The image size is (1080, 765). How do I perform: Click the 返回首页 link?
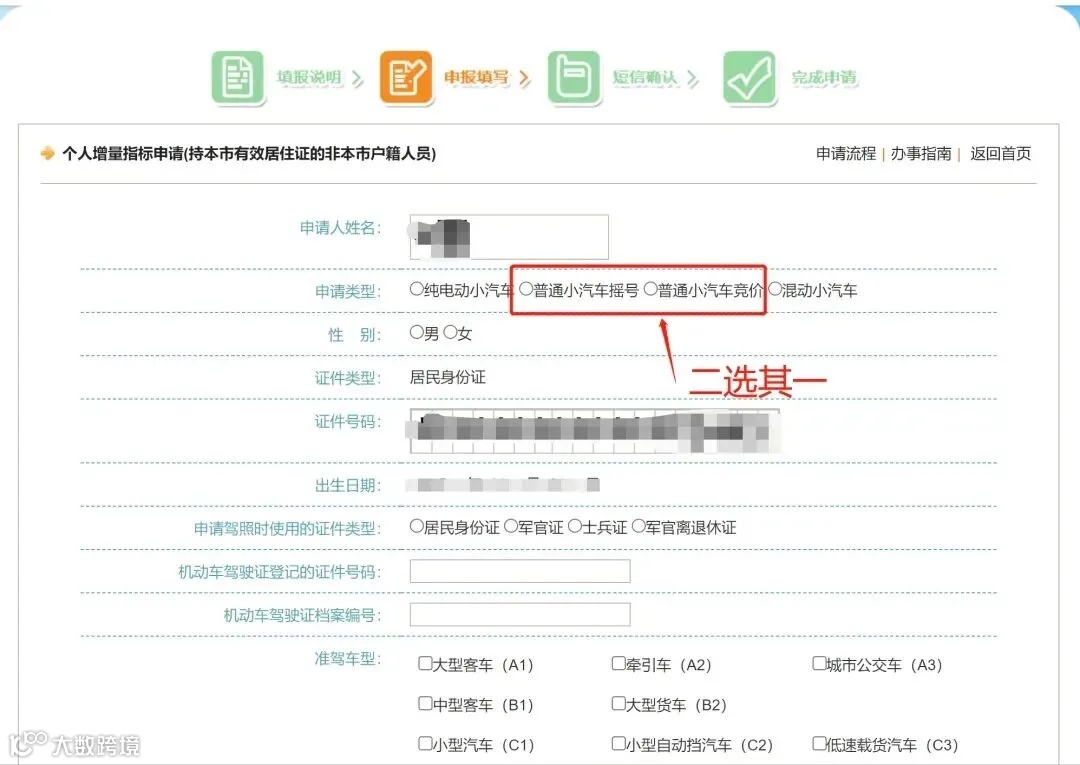point(999,154)
